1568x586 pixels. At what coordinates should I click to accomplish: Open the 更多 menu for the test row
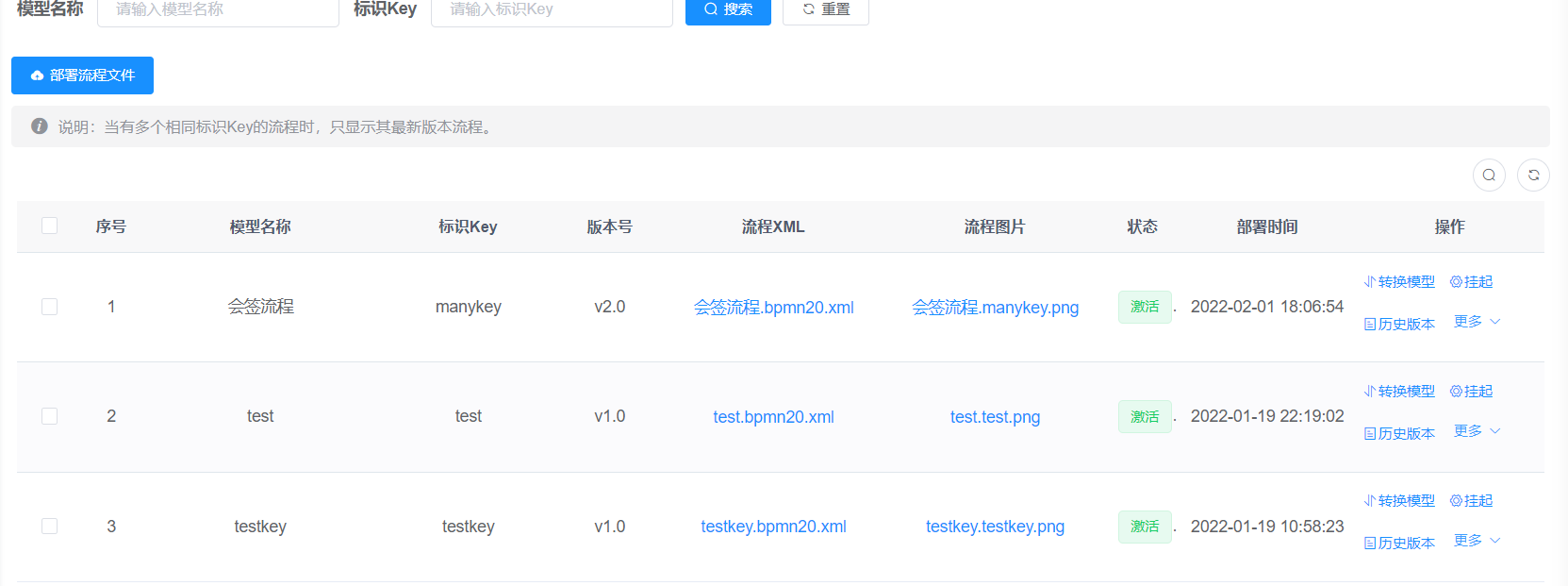[1477, 431]
